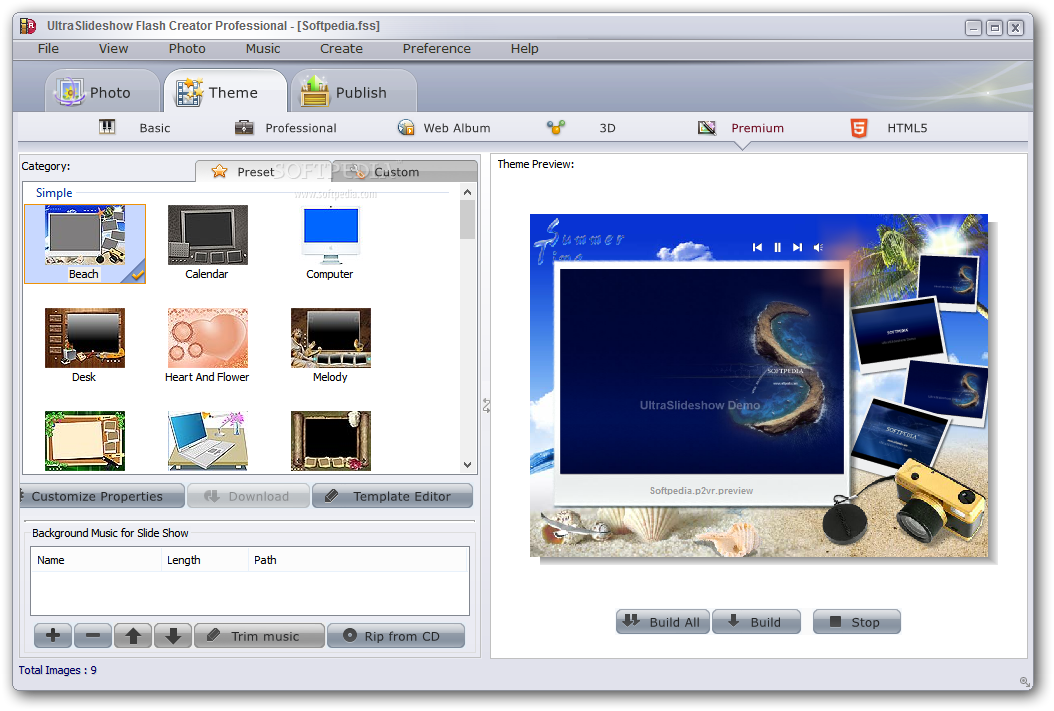
Task: Select the HTML5 theme type
Action: coord(907,128)
